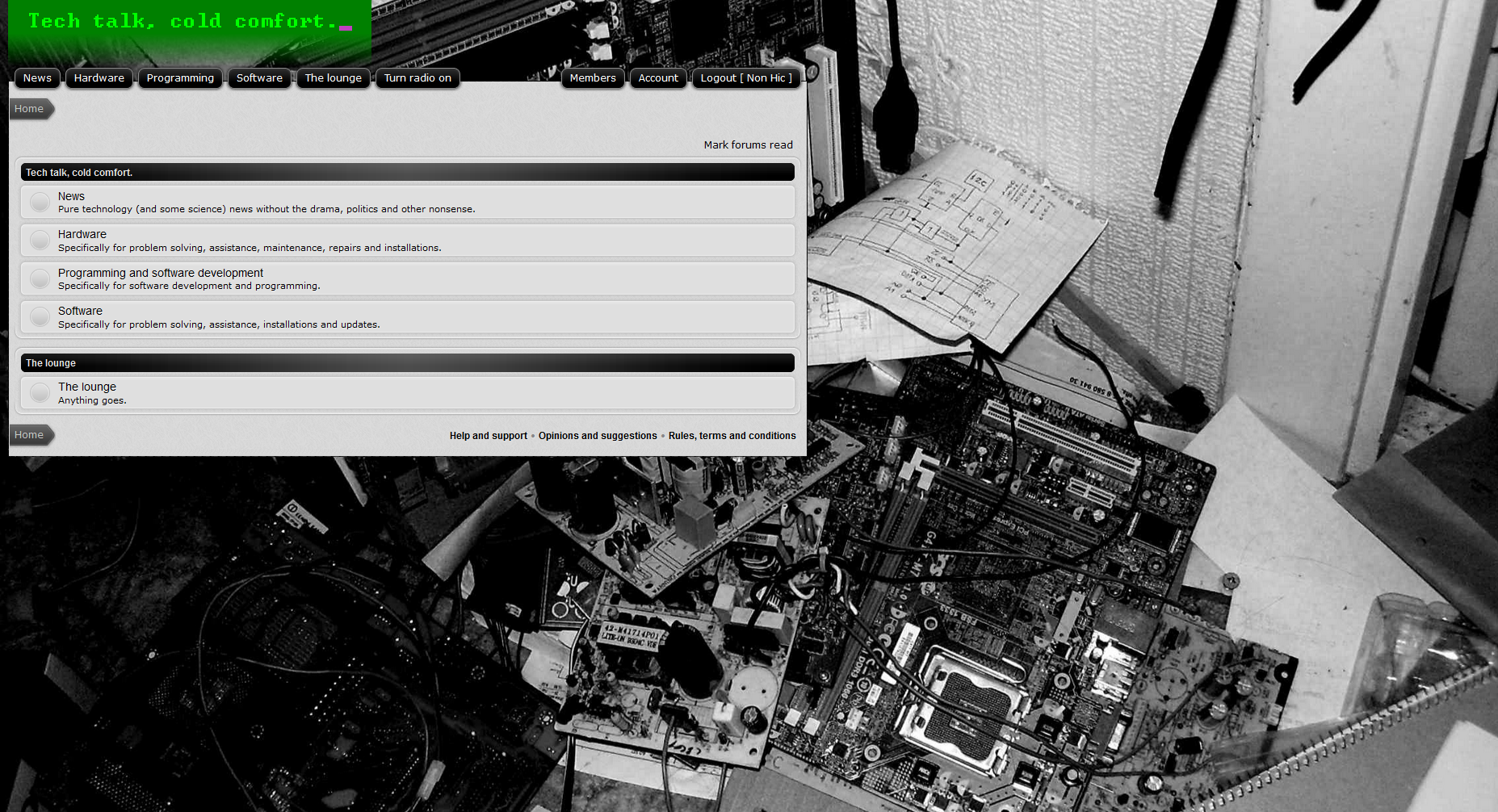Open The lounge forum title link
Screen dimensions: 1498x812
tap(87, 387)
